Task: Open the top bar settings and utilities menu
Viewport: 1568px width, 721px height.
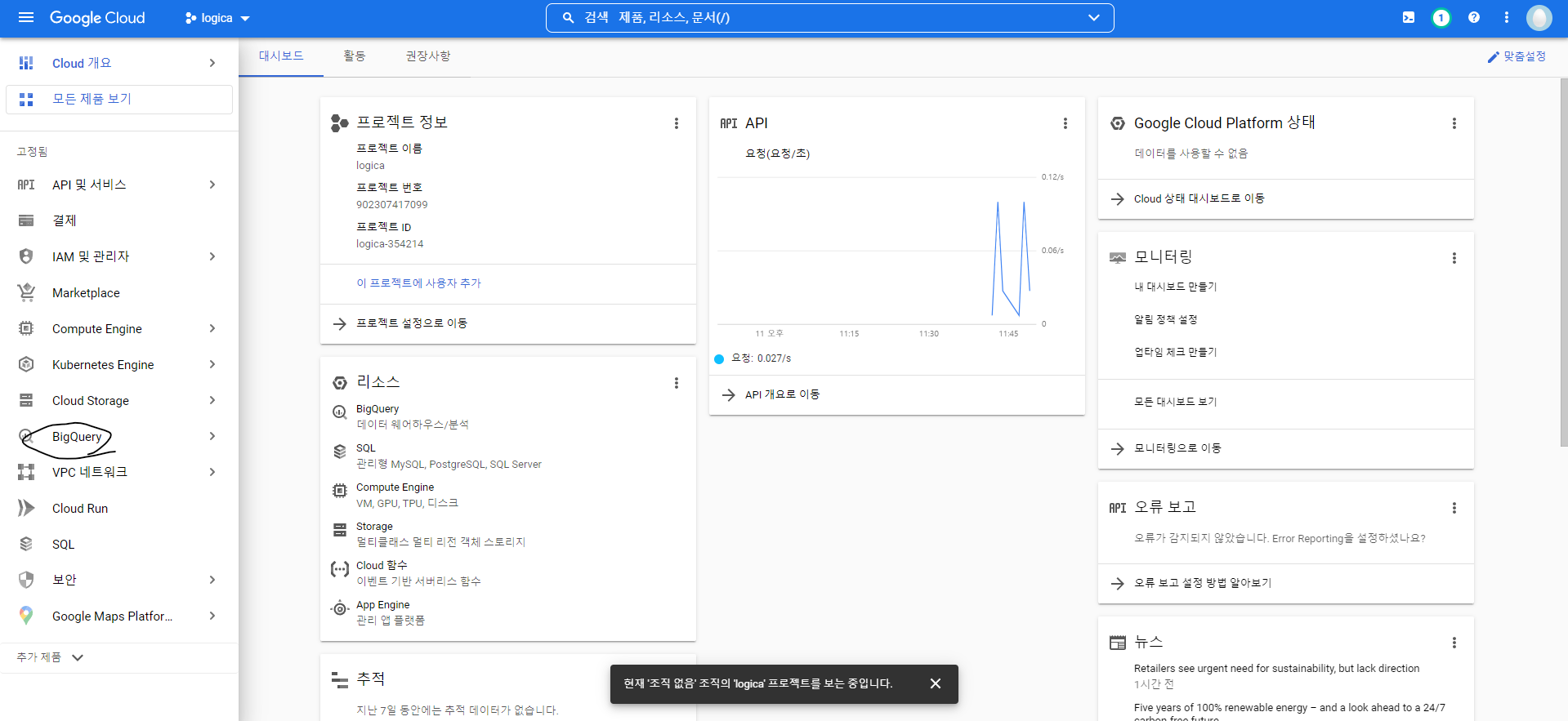Action: 1507,17
